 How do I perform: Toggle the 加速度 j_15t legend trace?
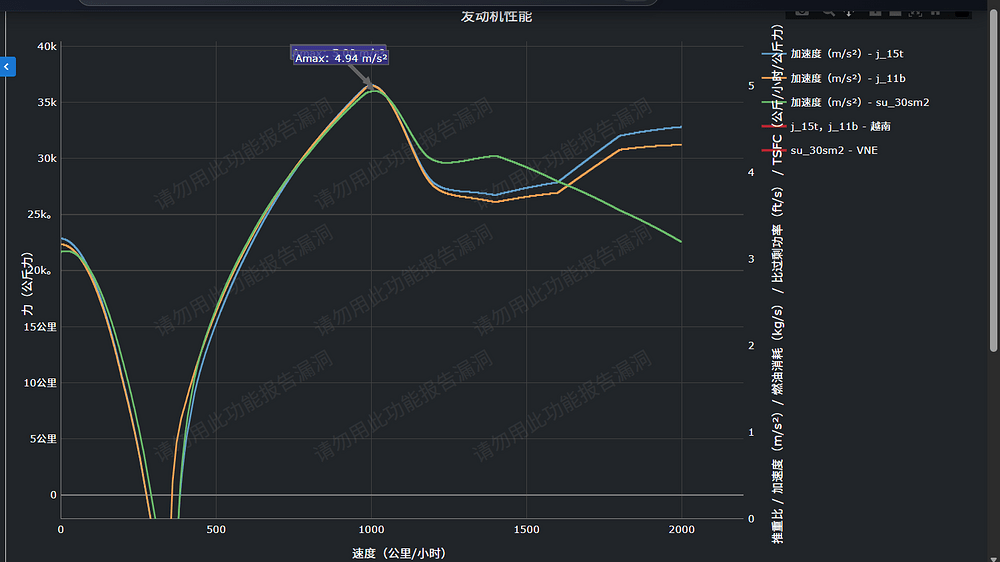(x=848, y=54)
